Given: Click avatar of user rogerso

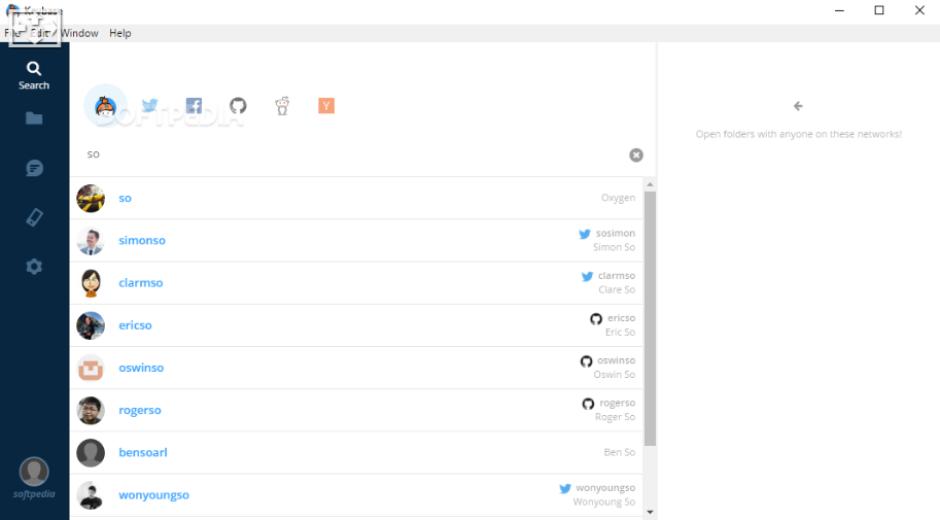Looking at the screenshot, I should click(91, 410).
